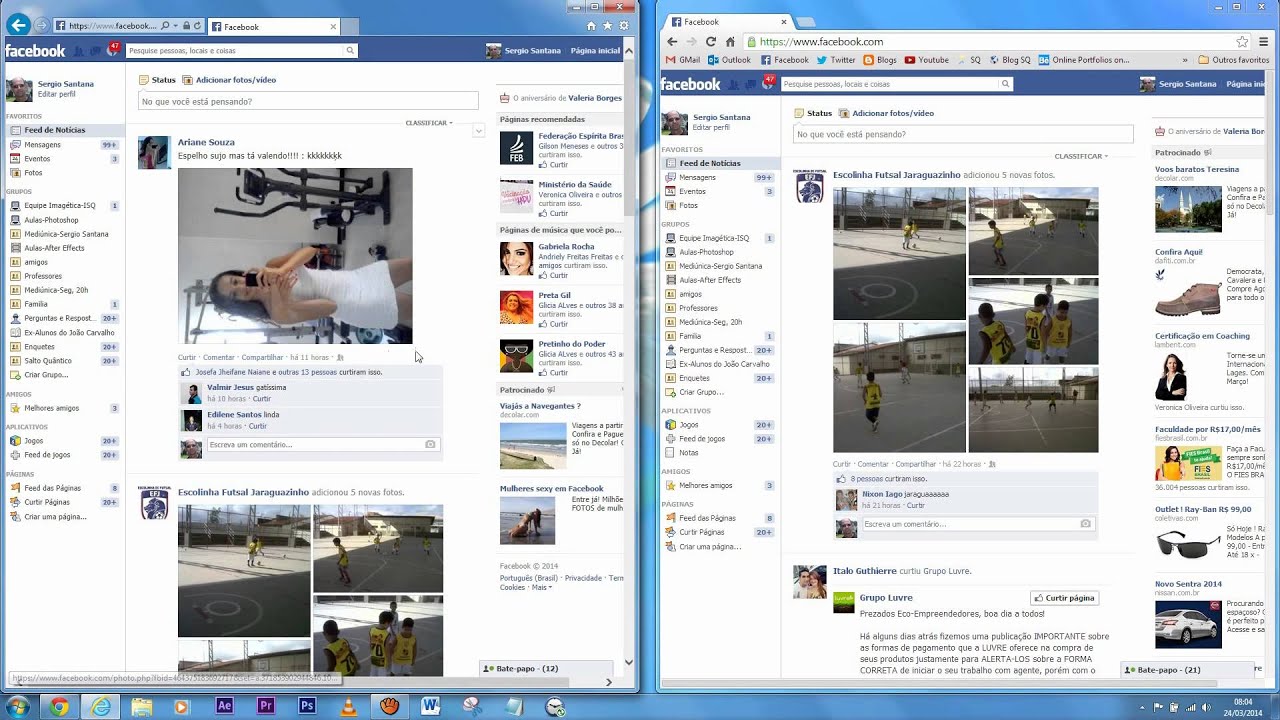Open Windows Start menu

coord(18,706)
